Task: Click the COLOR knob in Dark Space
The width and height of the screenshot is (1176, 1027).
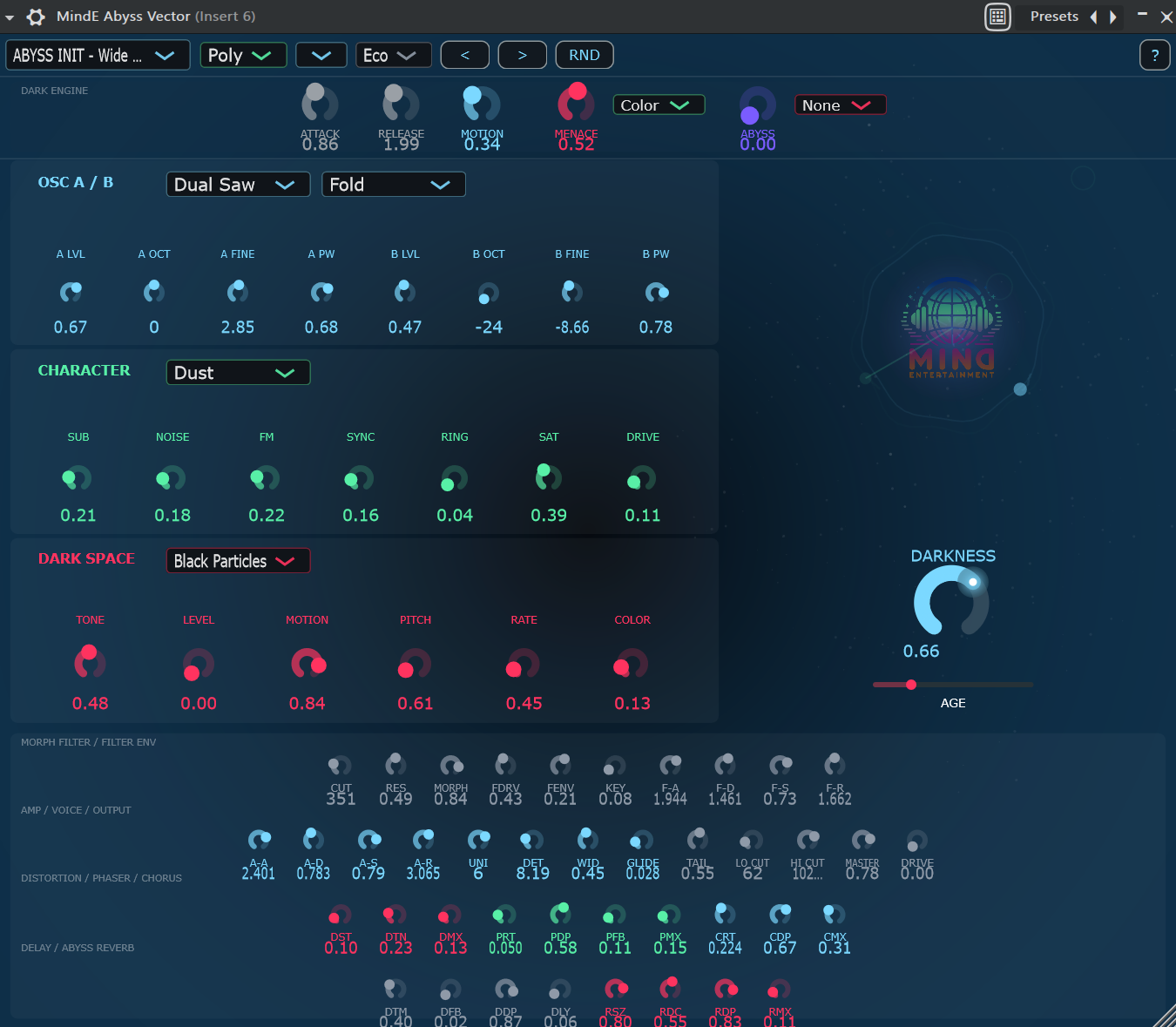Action: (x=632, y=664)
